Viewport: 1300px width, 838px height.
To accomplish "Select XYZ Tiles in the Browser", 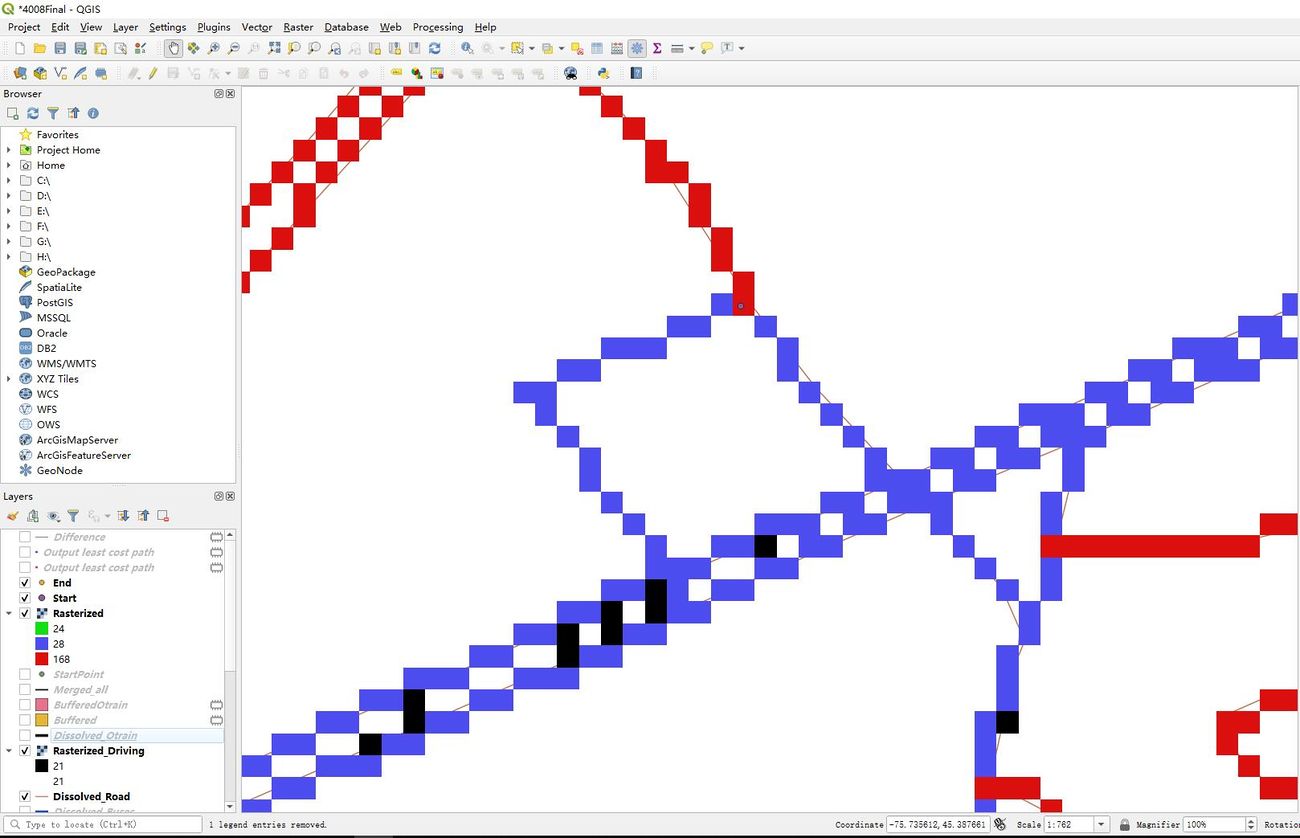I will pos(57,379).
